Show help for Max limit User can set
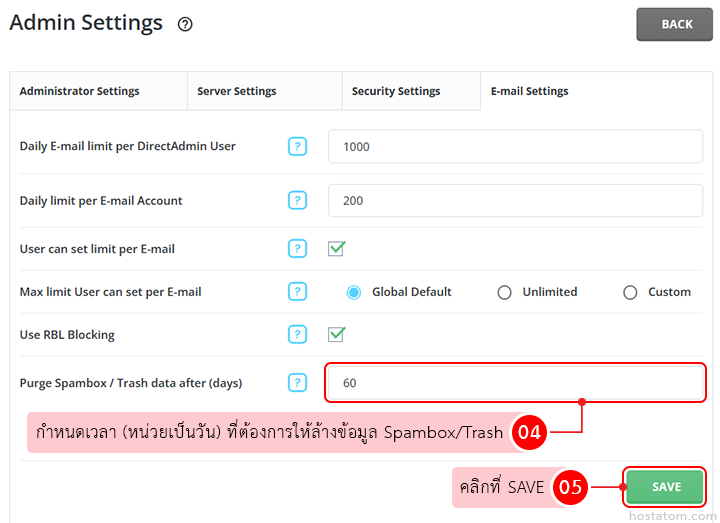 297,292
